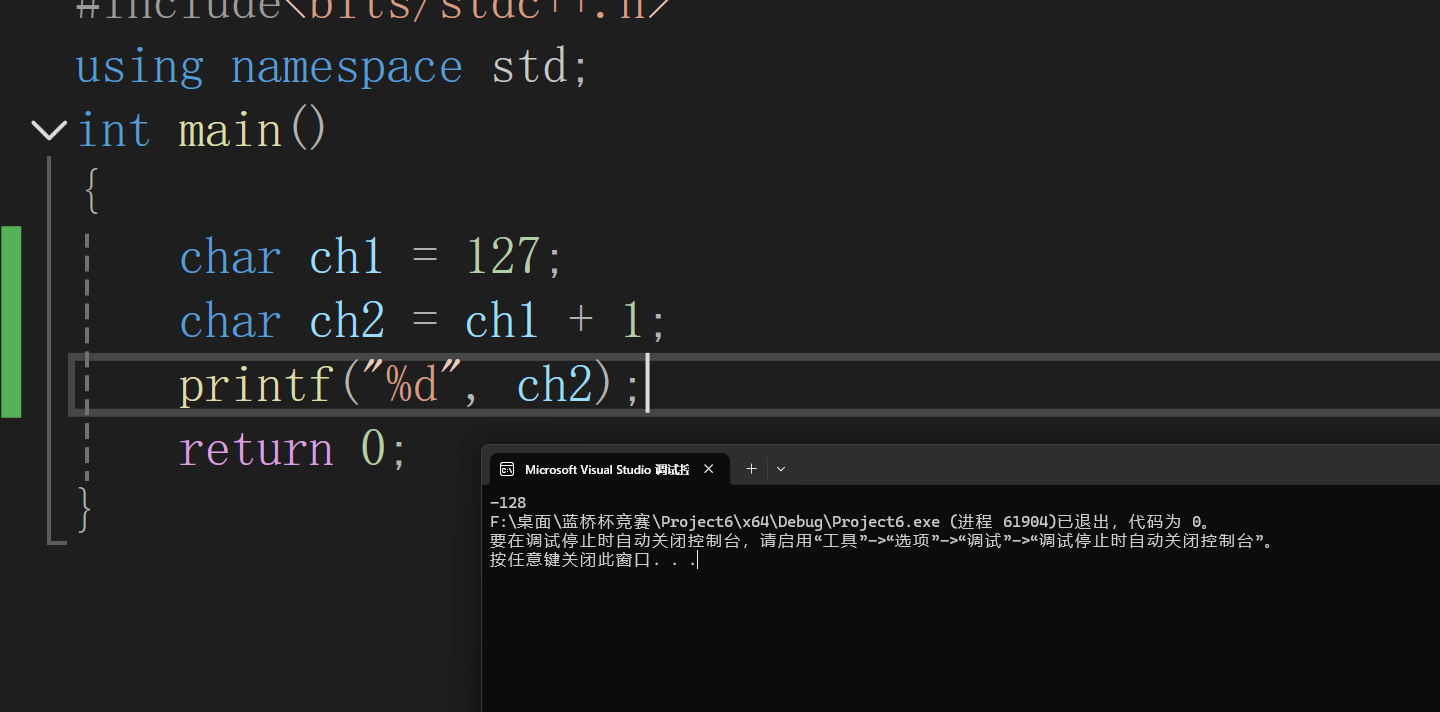1440x712 pixels.
Task: Select the Microsoft Visual Studio debug console tab
Action: tap(609, 469)
